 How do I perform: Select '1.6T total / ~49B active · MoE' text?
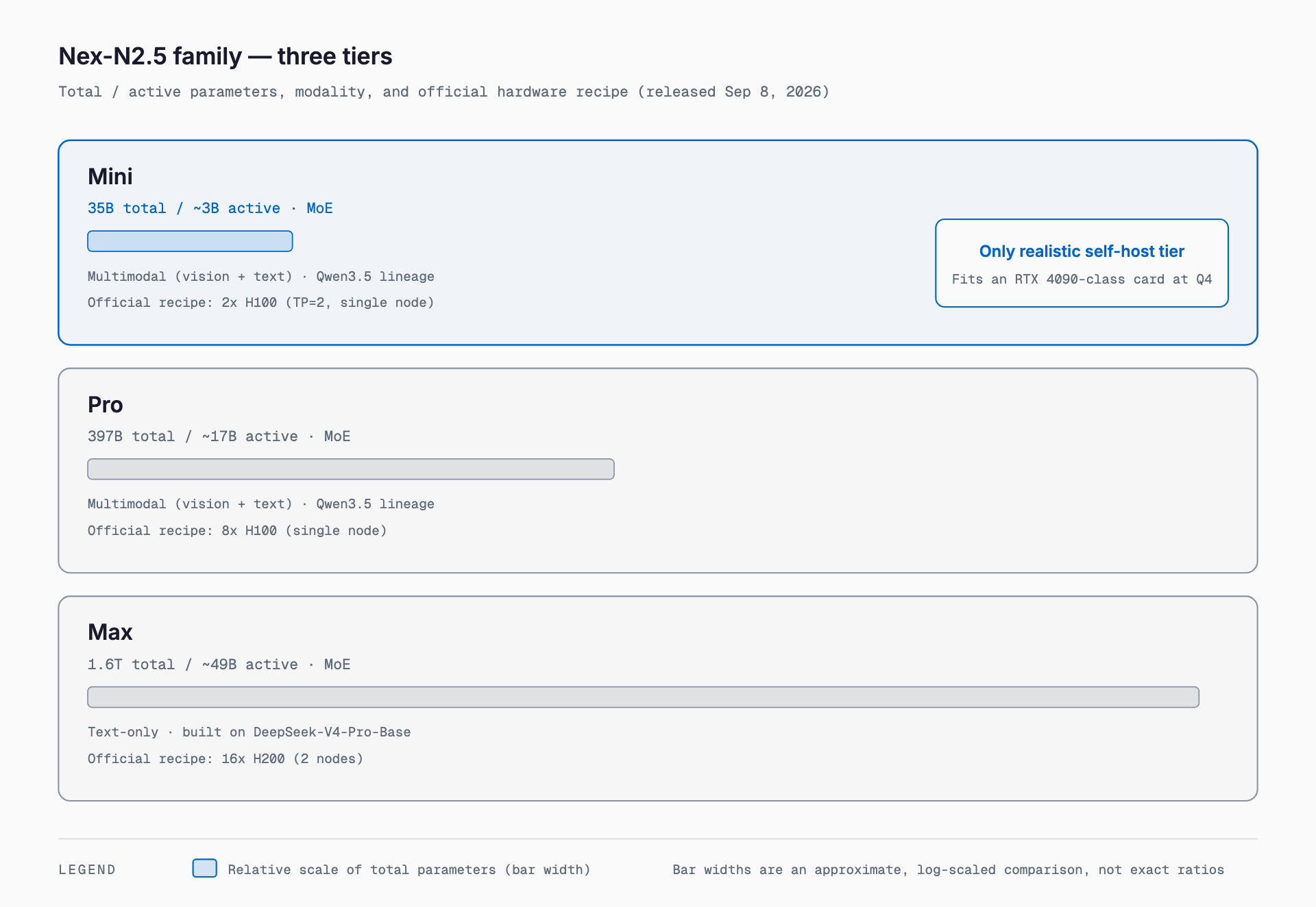point(219,664)
